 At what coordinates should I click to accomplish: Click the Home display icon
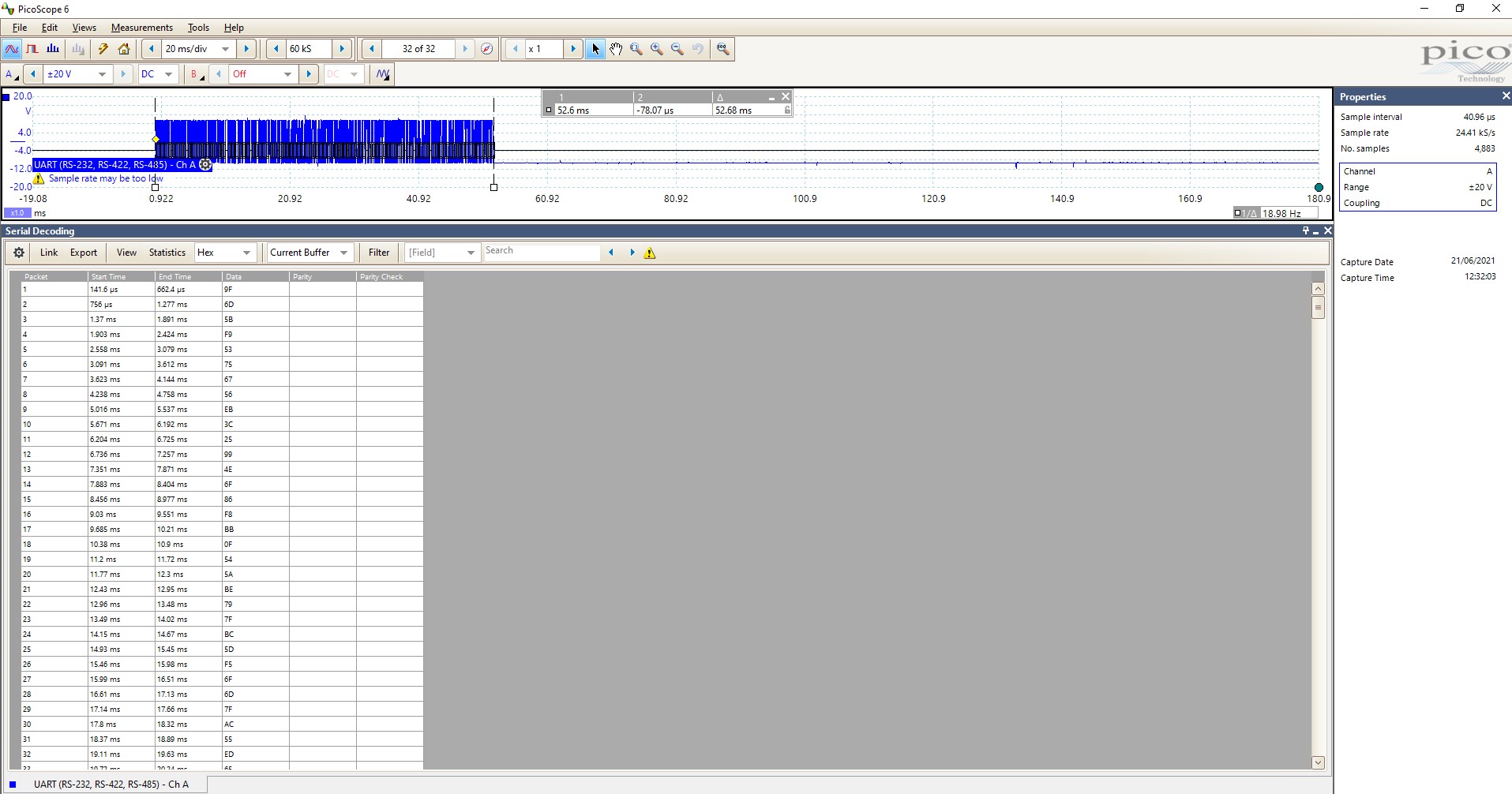tap(124, 49)
